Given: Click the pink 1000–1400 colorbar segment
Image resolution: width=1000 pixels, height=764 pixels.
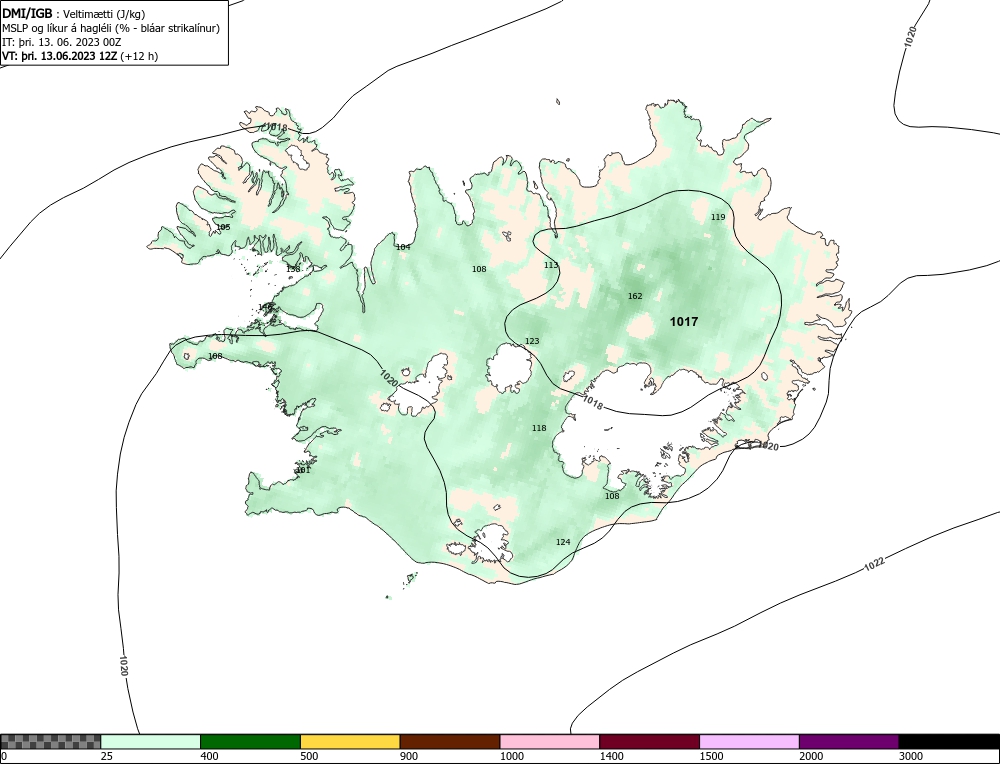Looking at the screenshot, I should point(550,742).
